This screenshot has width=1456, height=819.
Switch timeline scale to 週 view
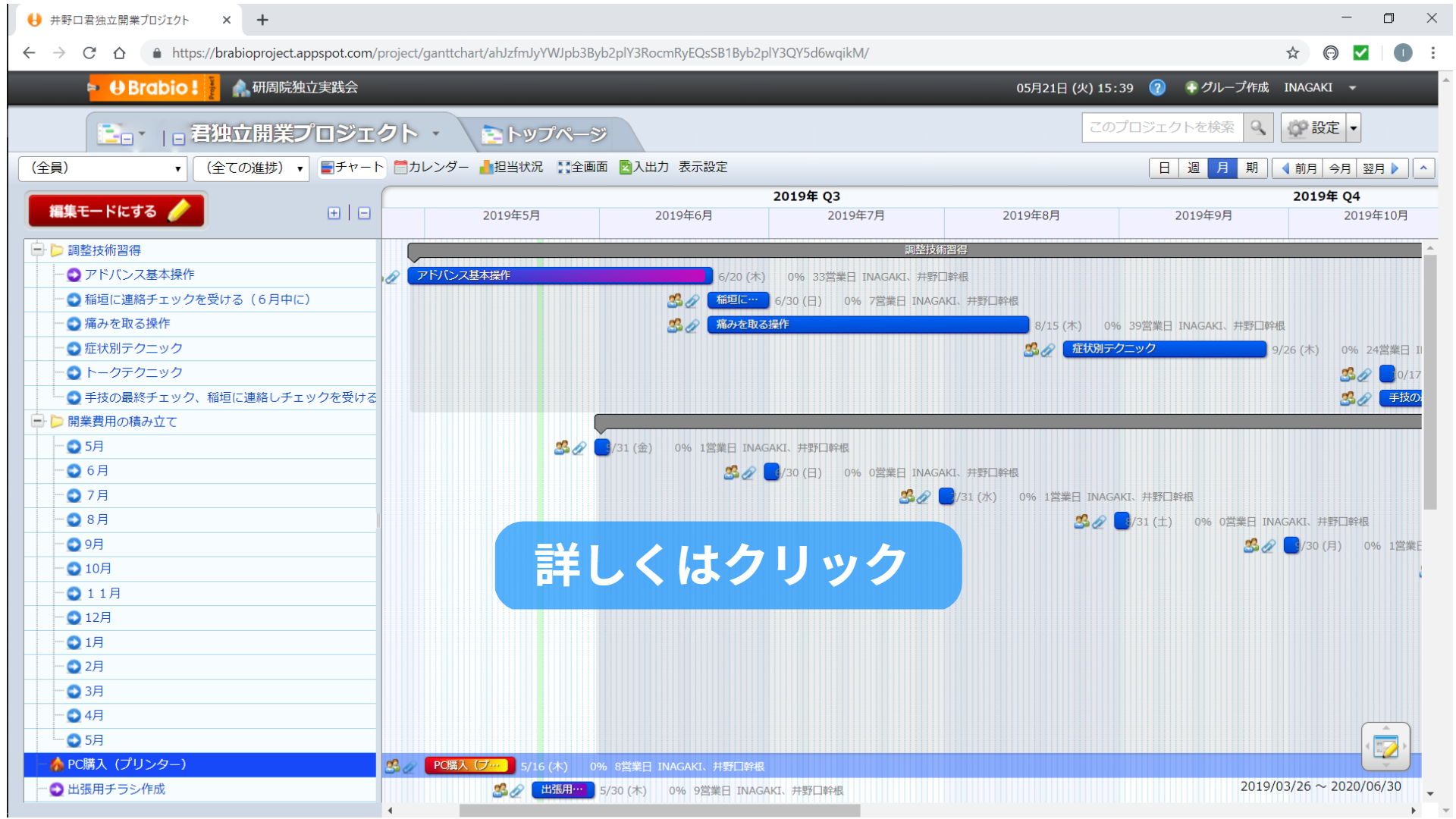click(x=1194, y=168)
